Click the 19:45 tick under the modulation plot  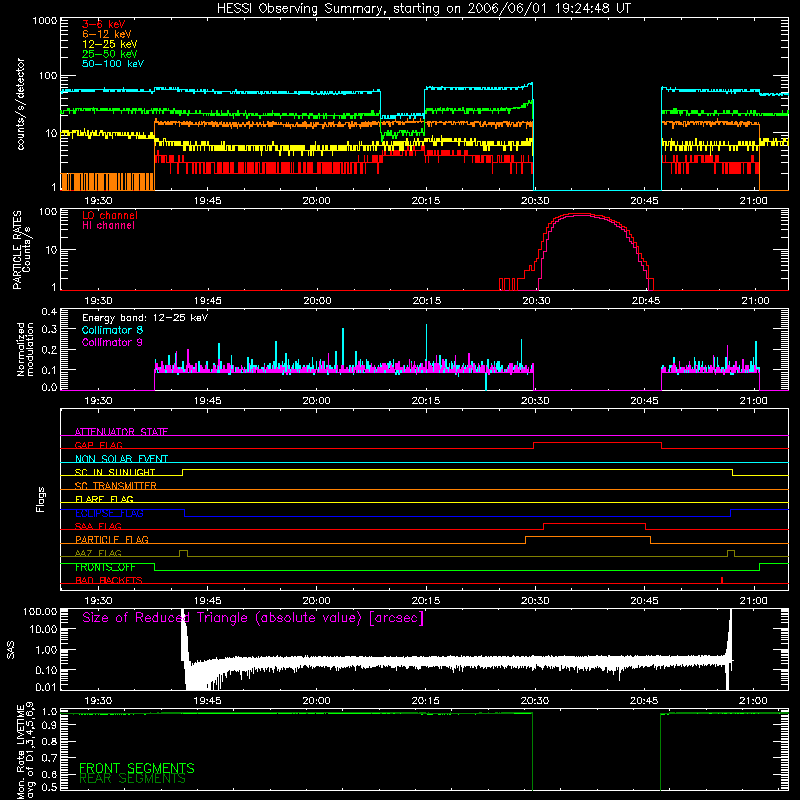pyautogui.click(x=208, y=401)
